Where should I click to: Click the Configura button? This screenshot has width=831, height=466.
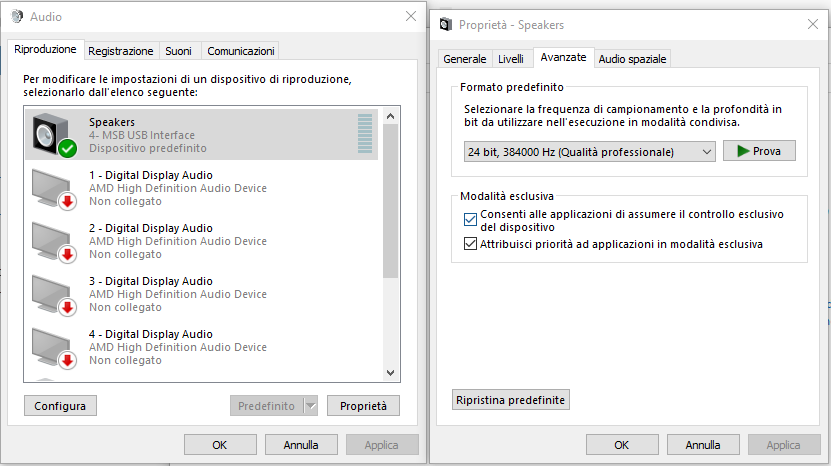pyautogui.click(x=60, y=406)
